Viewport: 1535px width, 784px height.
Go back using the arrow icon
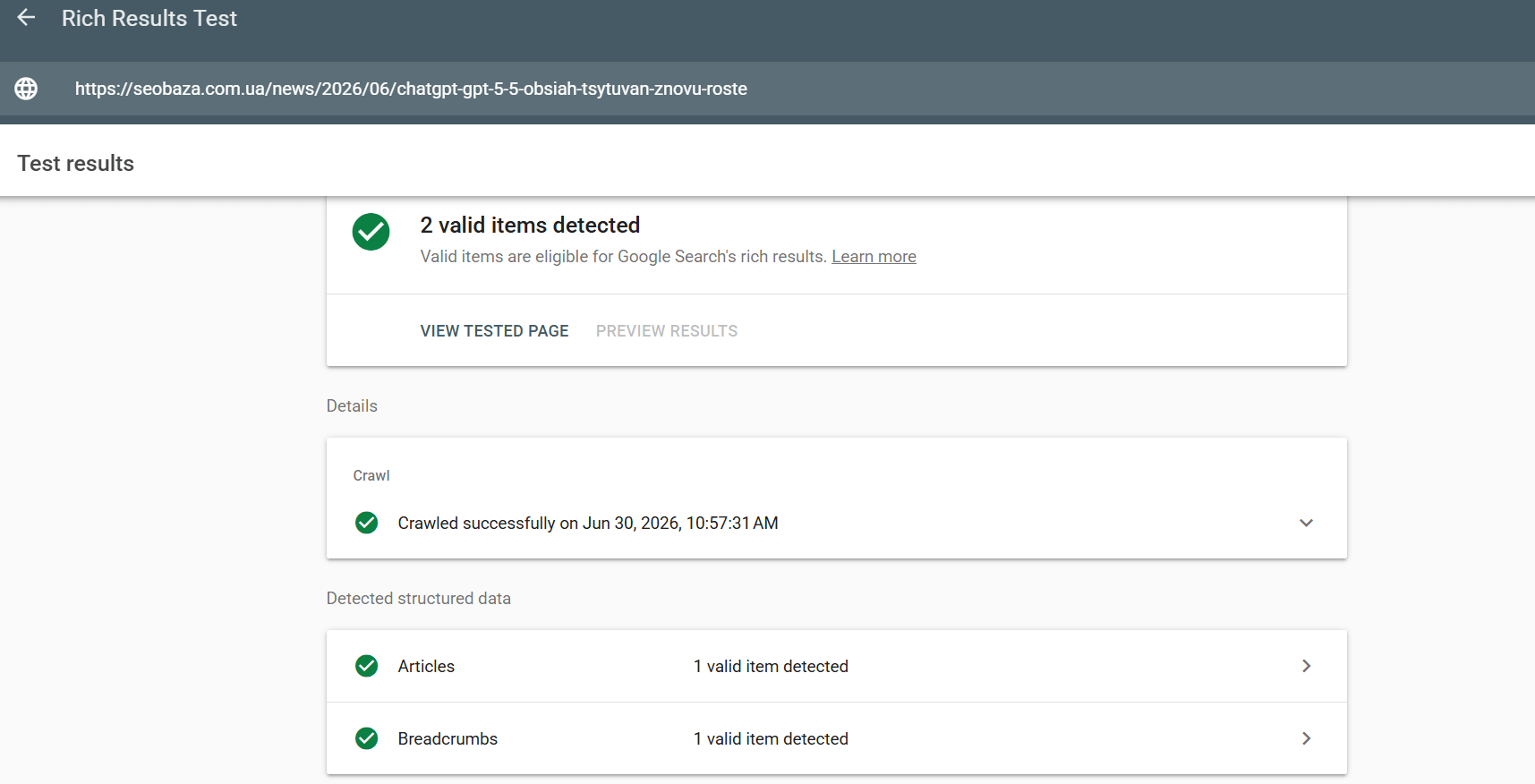tap(26, 18)
